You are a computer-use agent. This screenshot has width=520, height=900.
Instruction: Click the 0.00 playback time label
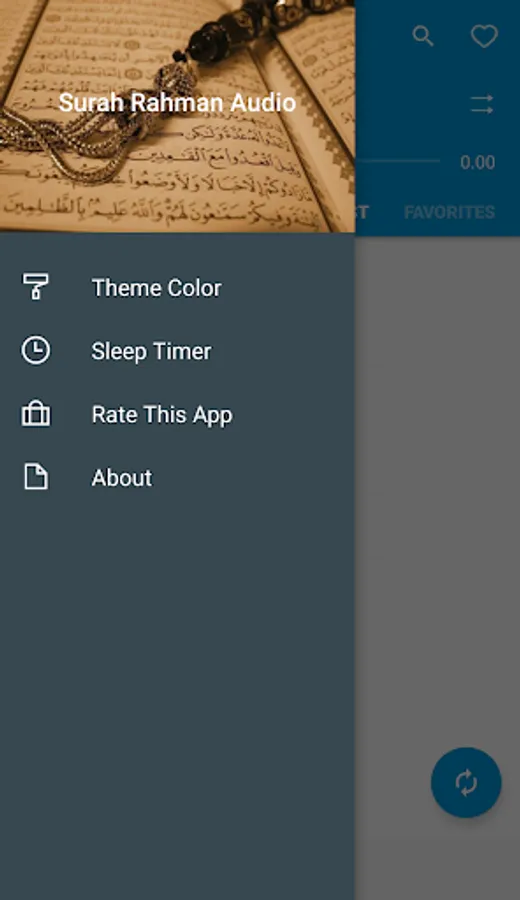click(x=478, y=162)
